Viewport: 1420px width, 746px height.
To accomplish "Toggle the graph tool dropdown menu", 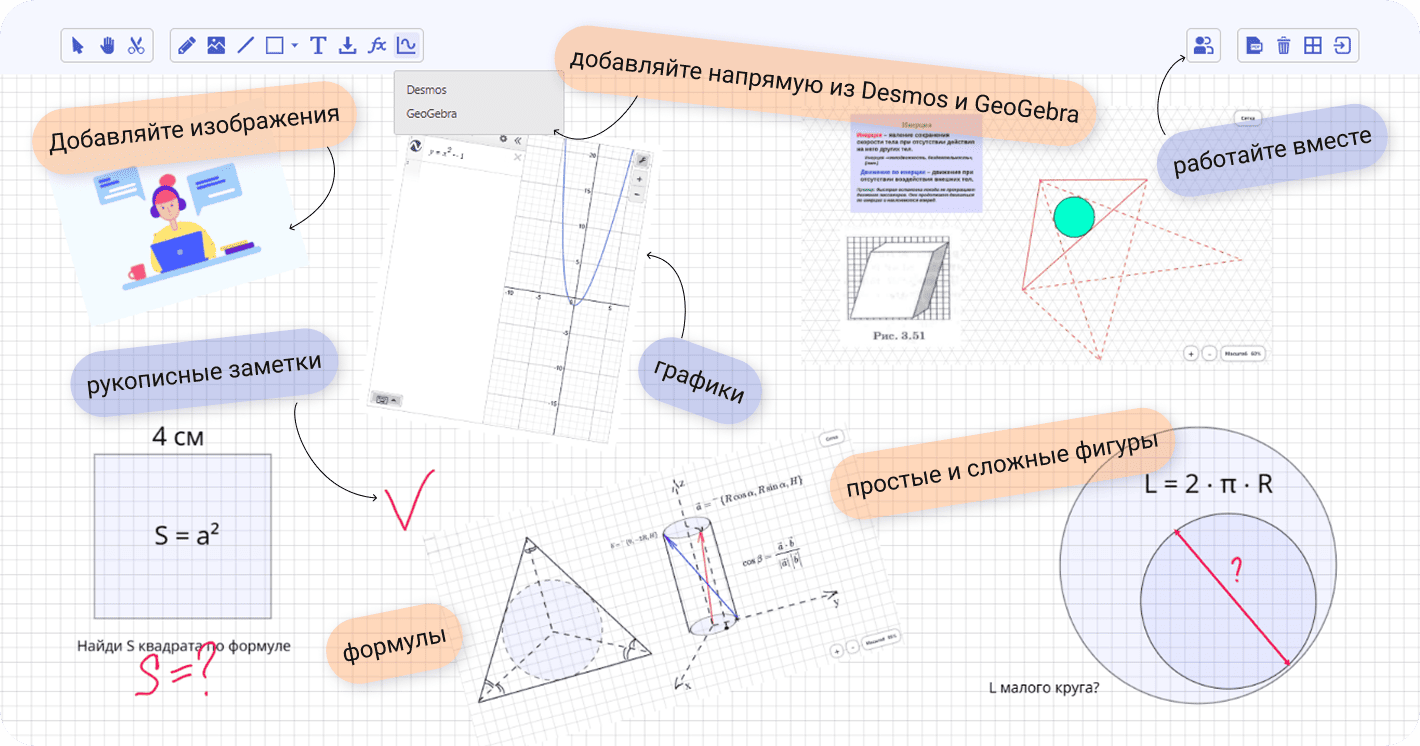I will point(406,45).
